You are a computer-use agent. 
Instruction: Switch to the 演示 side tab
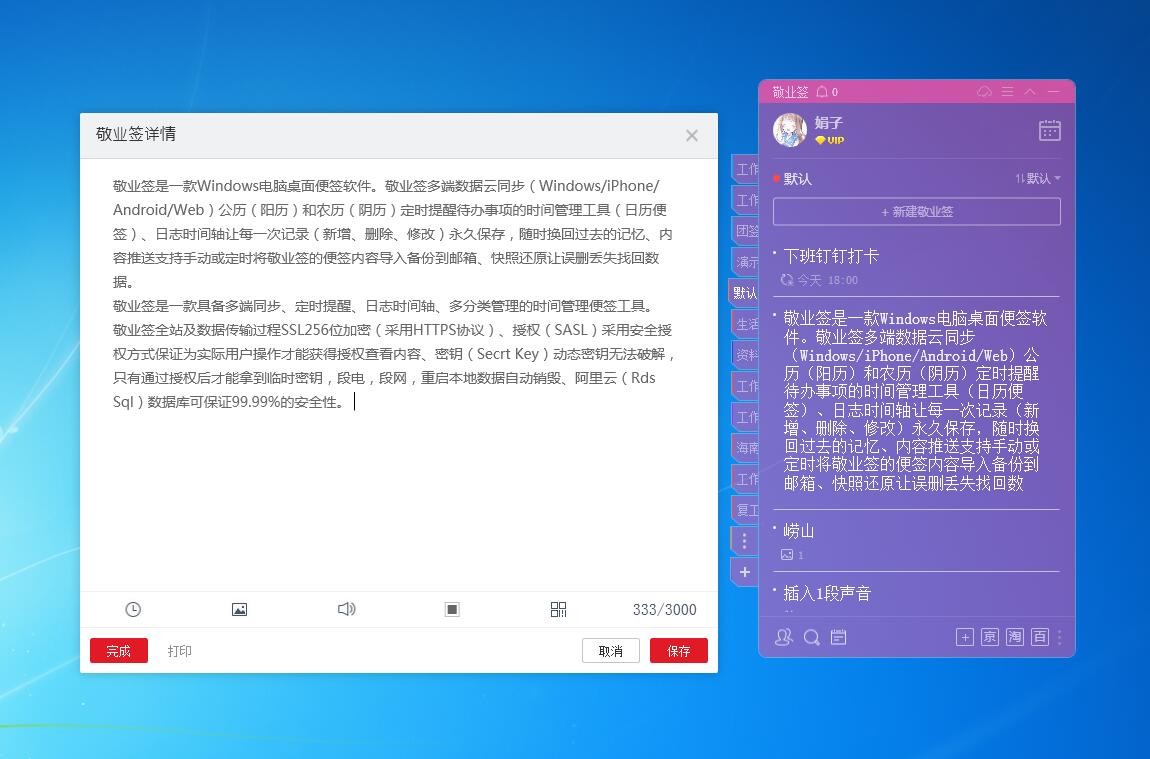point(746,262)
